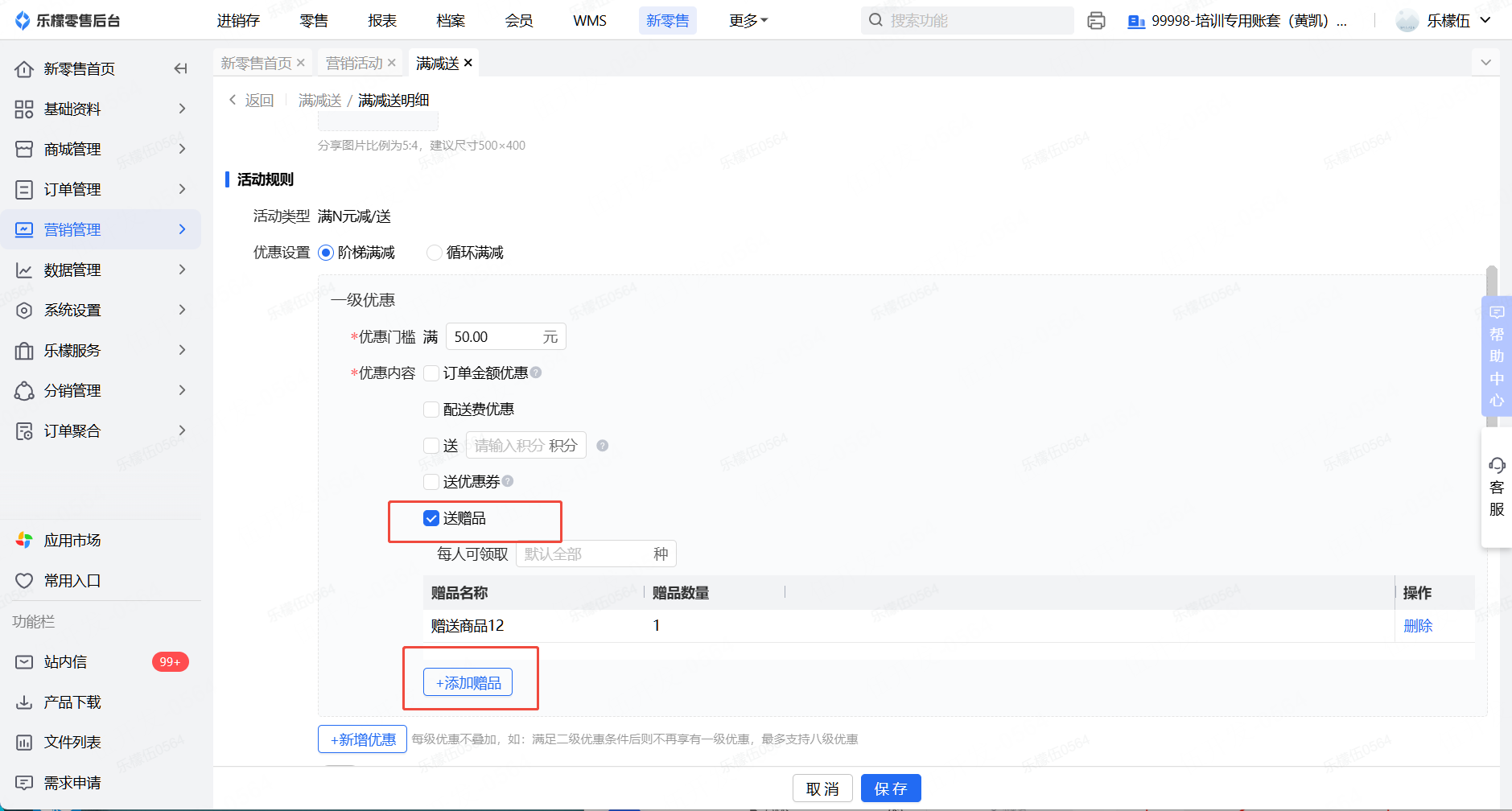
Task: Expand 营销管理 submenu chevron
Action: [182, 229]
